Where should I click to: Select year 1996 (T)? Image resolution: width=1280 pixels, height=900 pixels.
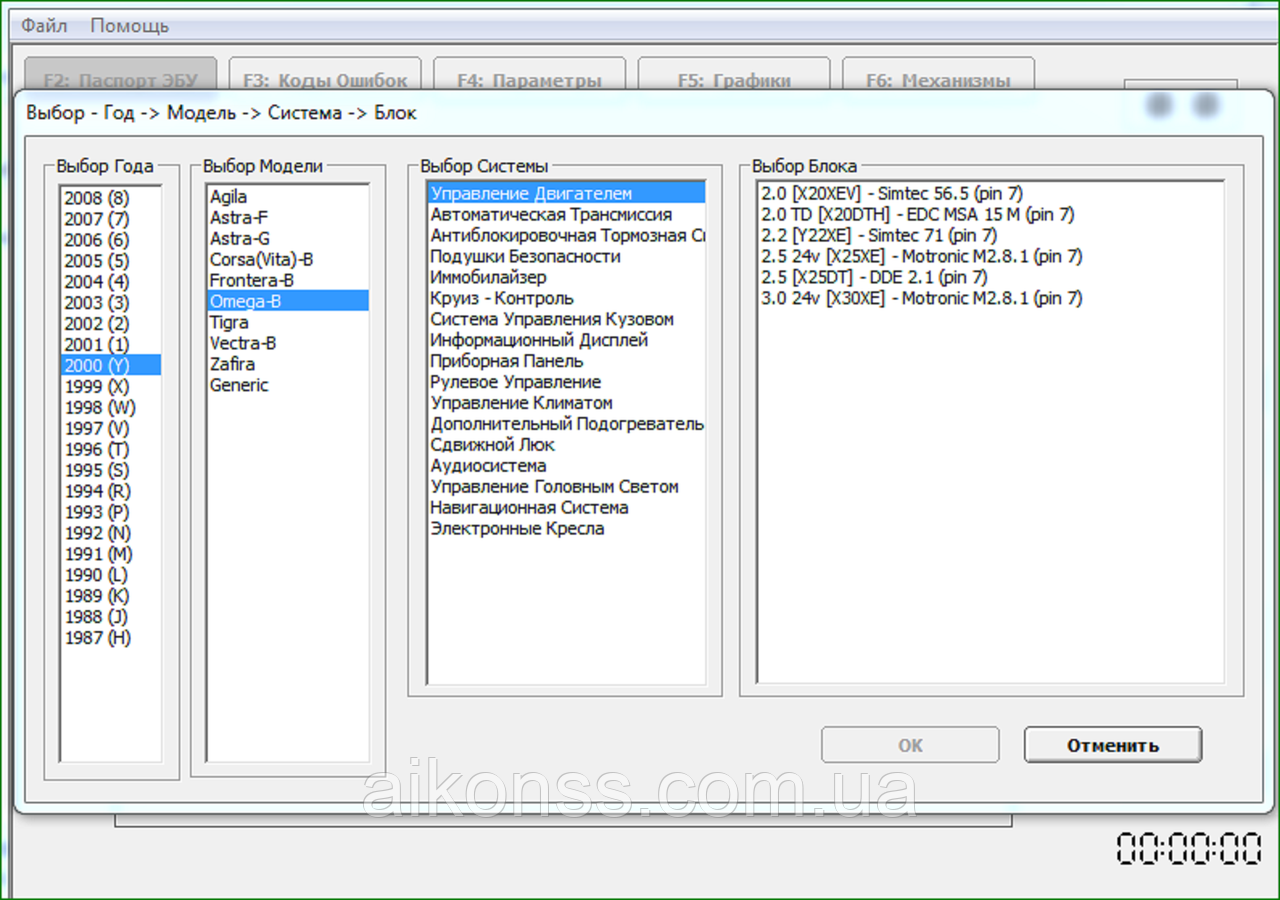click(x=110, y=450)
